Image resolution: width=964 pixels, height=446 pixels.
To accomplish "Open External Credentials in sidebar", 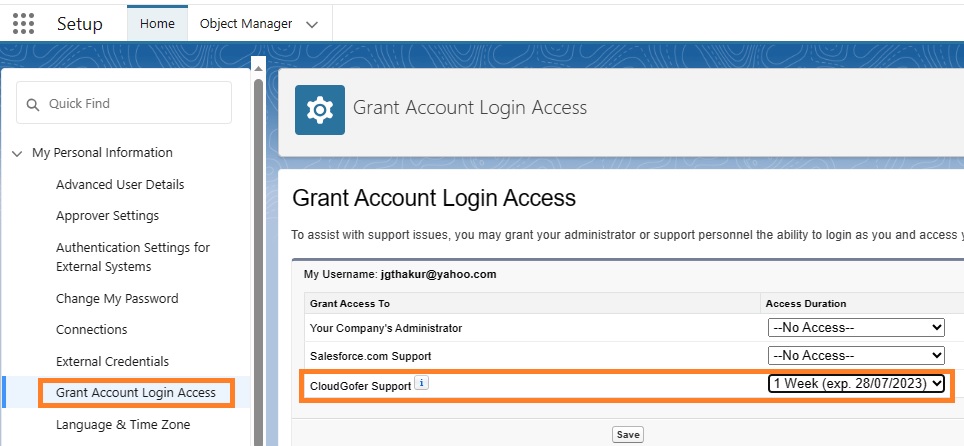I will pyautogui.click(x=113, y=361).
